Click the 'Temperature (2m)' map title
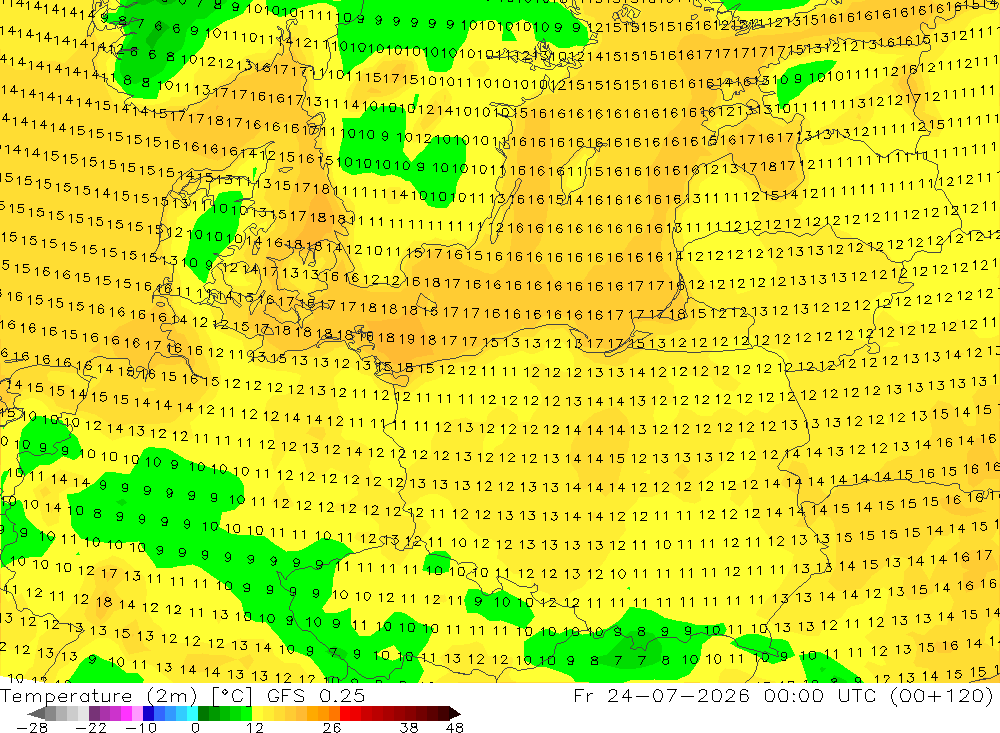1000x733 pixels. point(98,696)
